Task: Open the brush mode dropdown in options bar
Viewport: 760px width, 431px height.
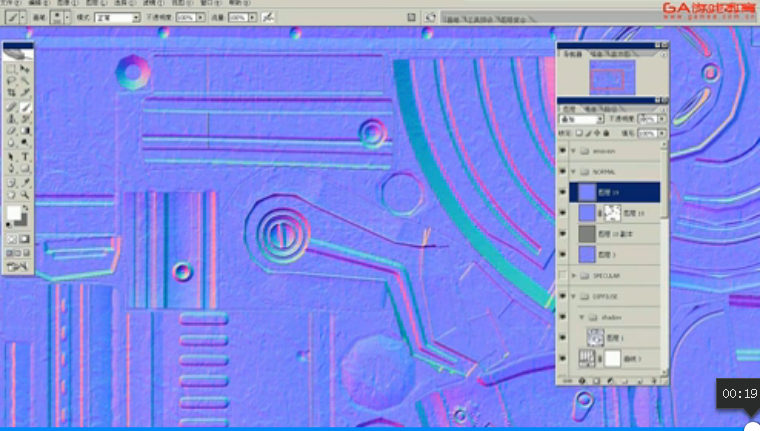Action: pos(118,17)
